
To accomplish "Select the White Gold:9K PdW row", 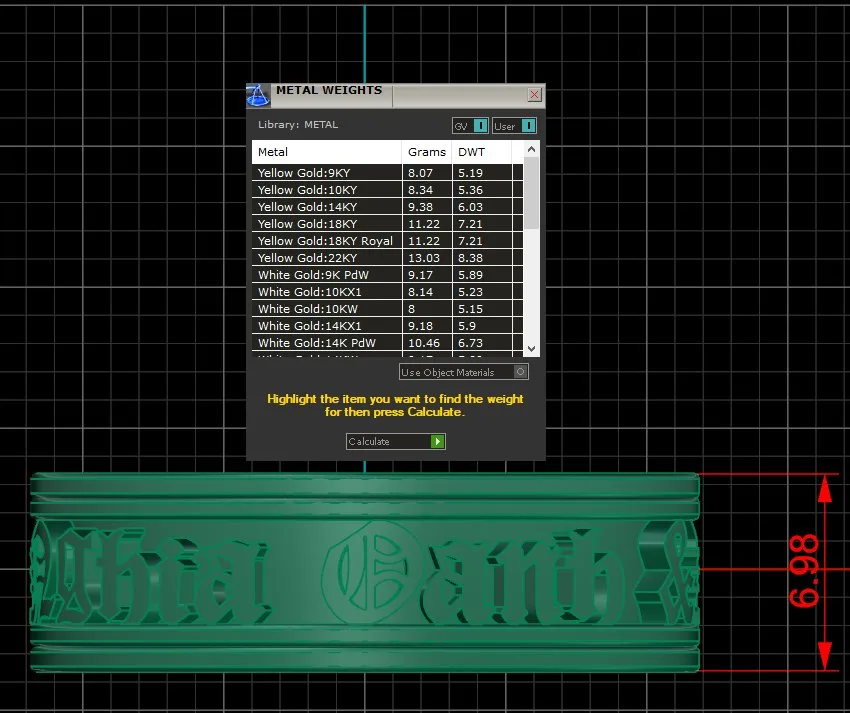I will [387, 275].
